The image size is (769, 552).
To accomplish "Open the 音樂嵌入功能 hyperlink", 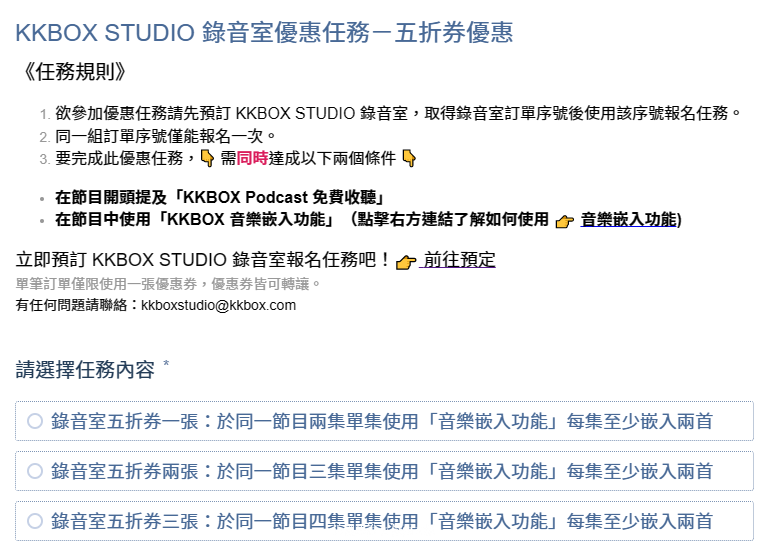I will click(631, 220).
